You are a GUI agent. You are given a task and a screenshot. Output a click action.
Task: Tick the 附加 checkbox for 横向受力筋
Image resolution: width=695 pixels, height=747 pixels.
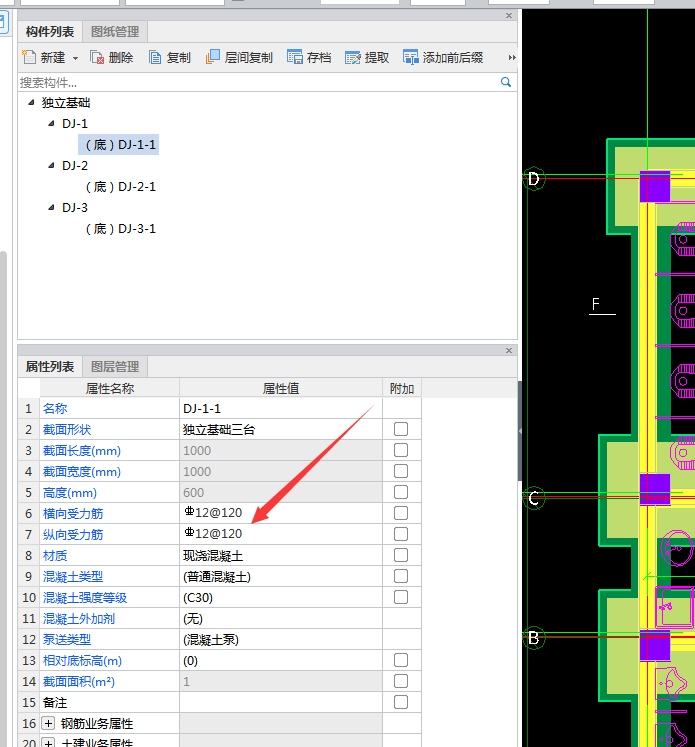point(401,513)
